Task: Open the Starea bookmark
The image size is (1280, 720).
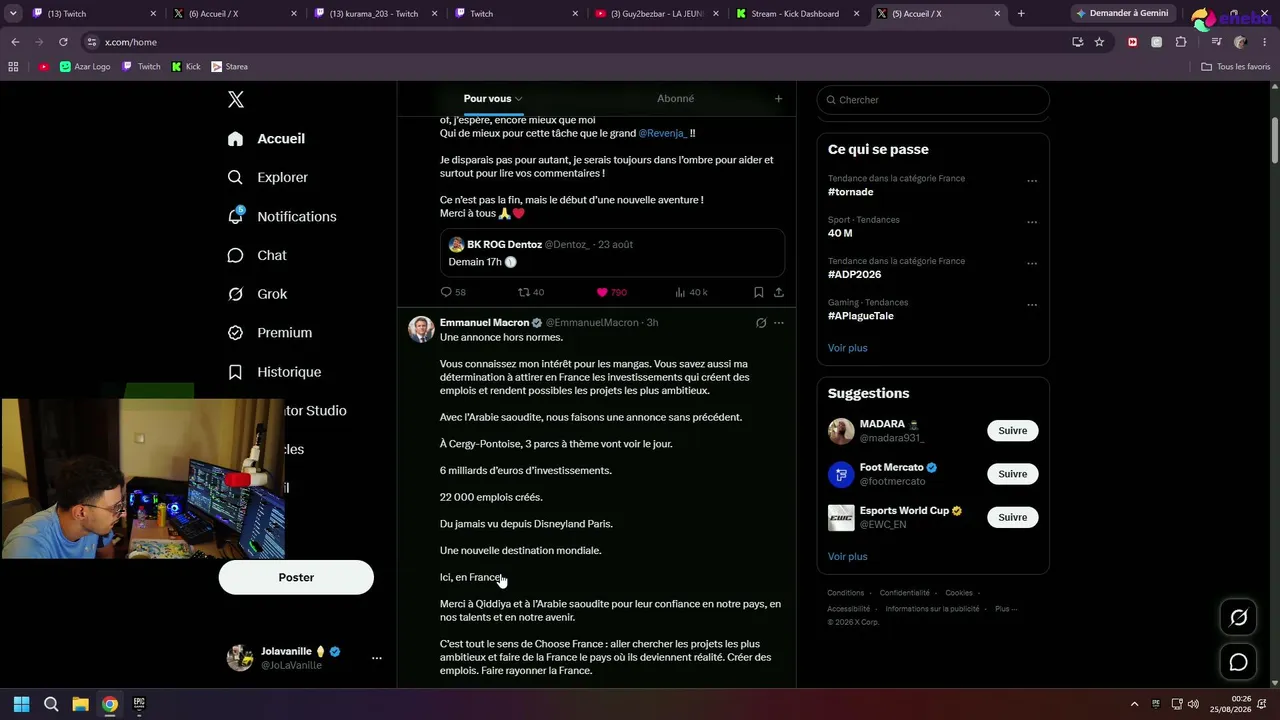Action: pos(230,67)
